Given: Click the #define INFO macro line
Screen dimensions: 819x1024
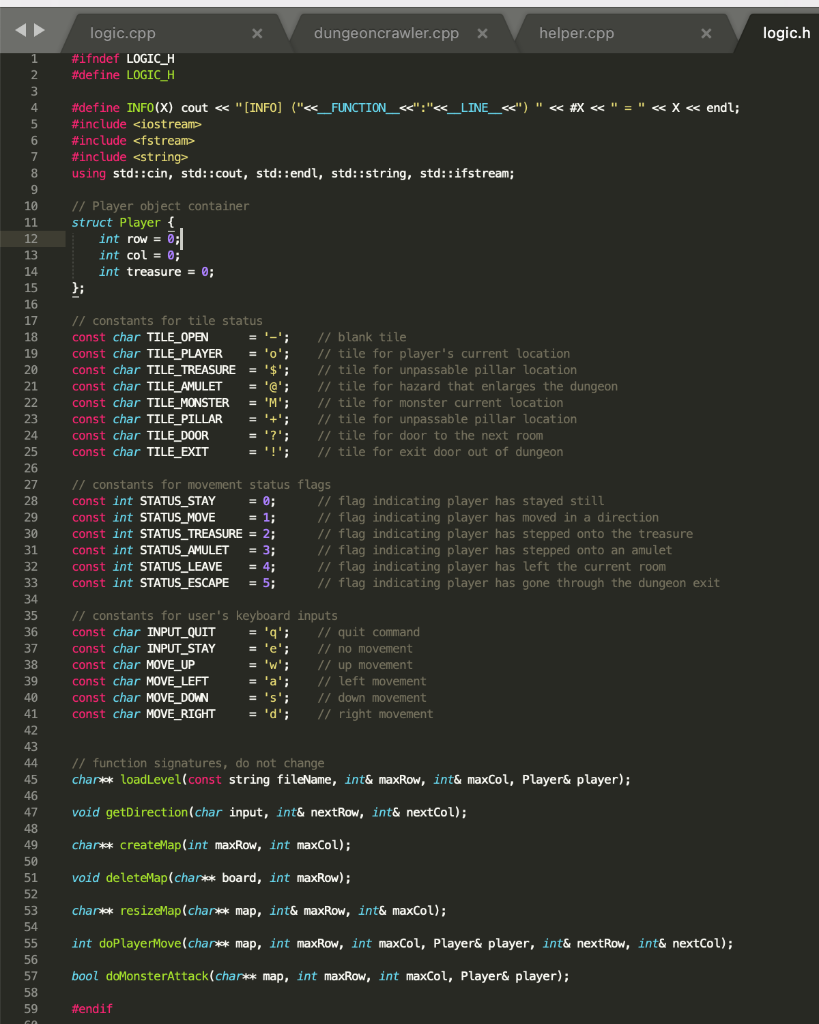Looking at the screenshot, I should [300, 107].
